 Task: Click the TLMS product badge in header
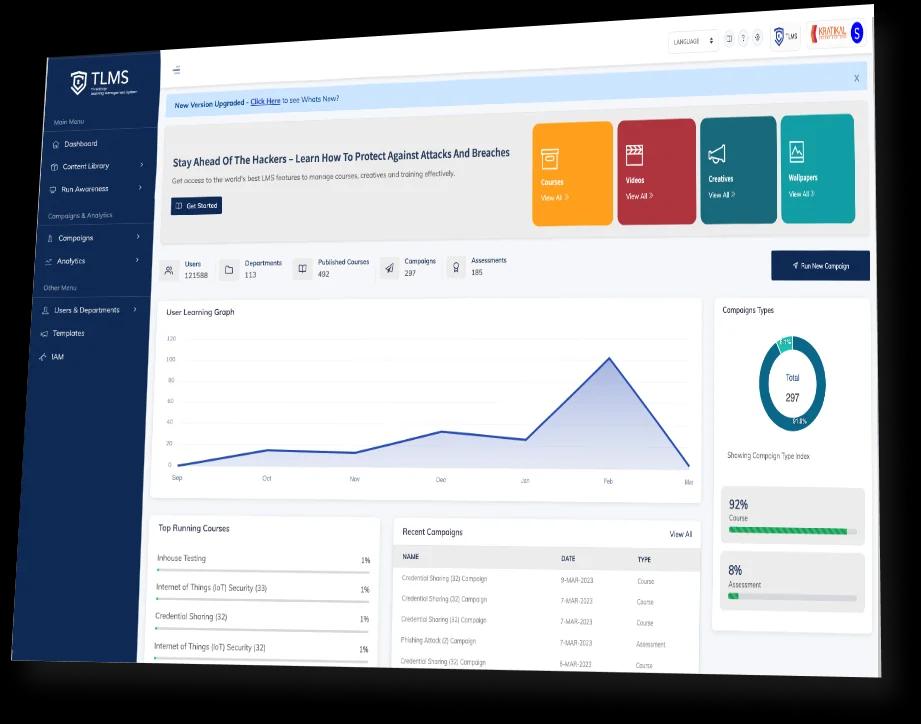[785, 36]
